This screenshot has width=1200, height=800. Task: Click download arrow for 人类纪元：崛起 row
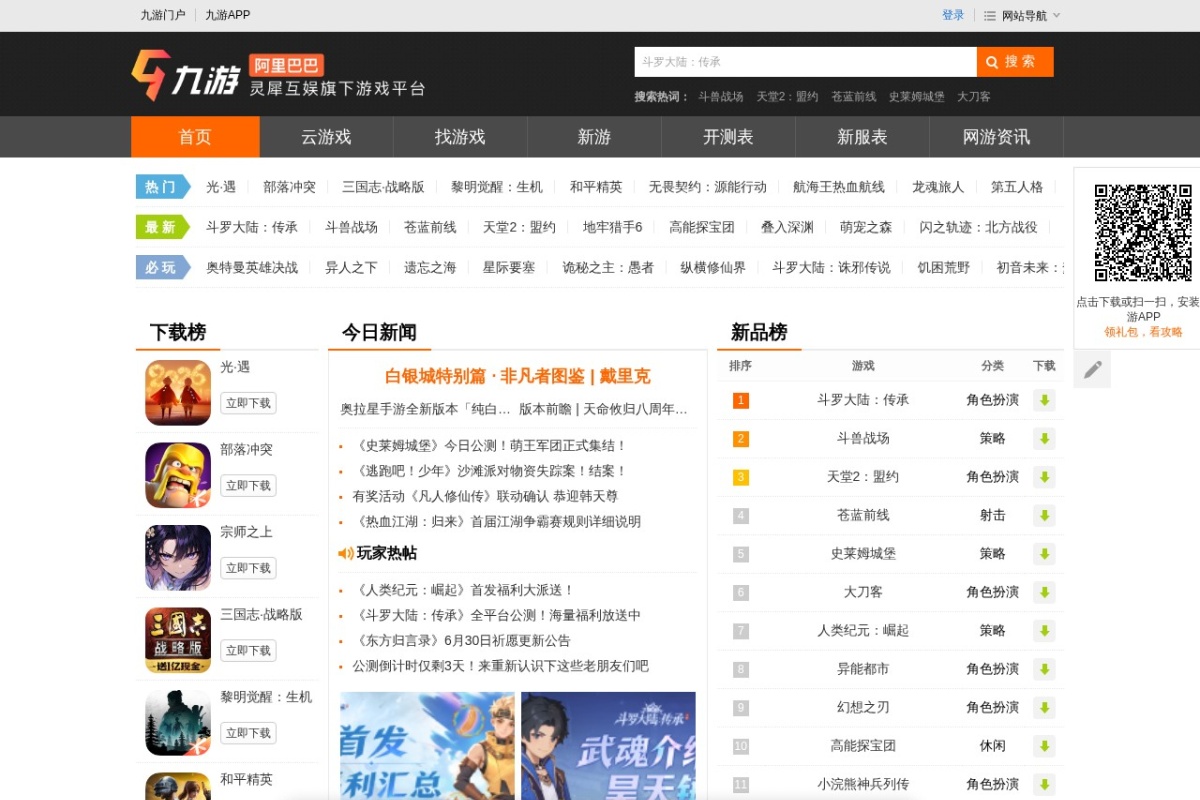tap(1045, 631)
